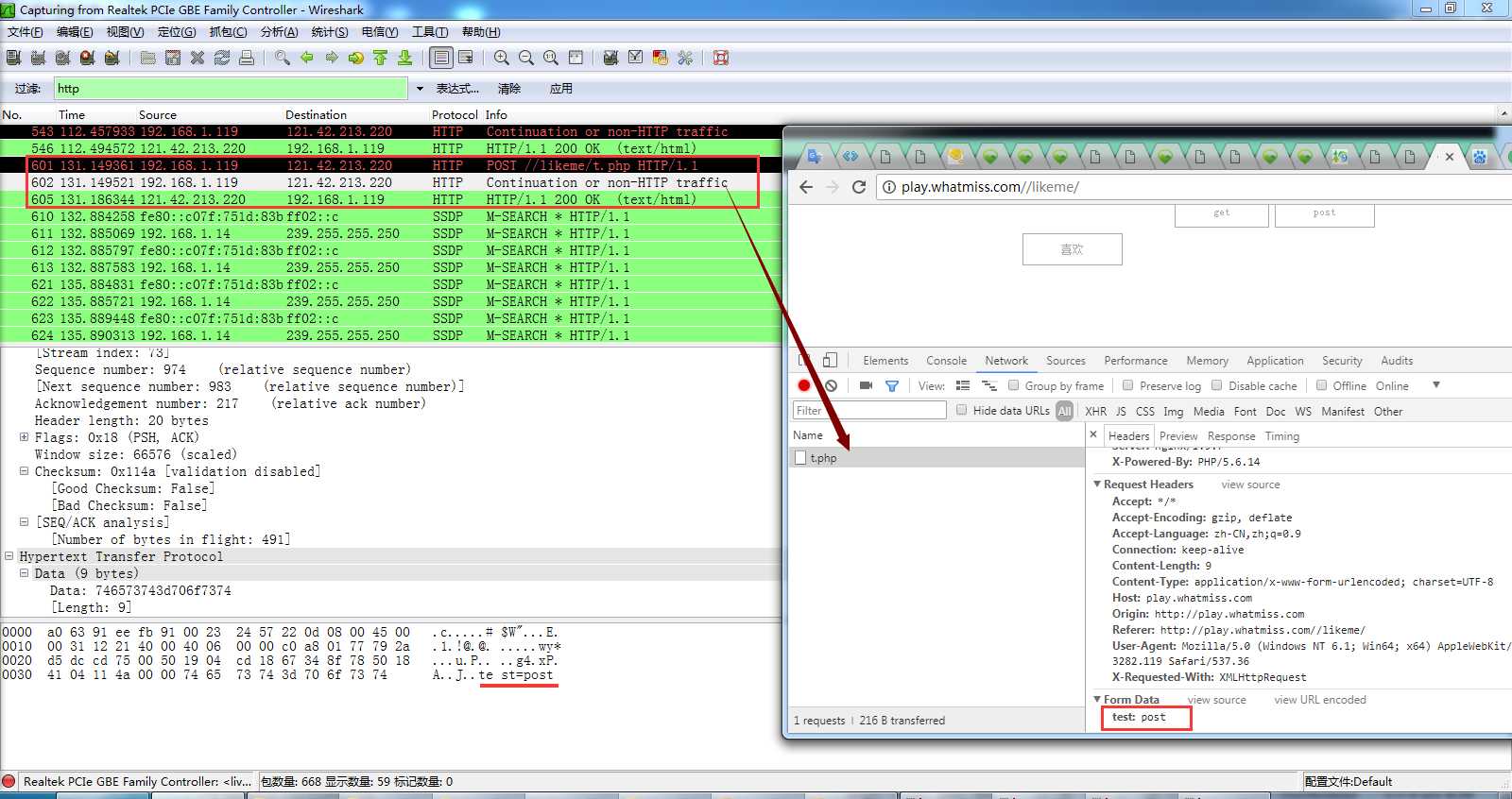1512x799 pixels.
Task: Click the red record network log button
Action: [x=804, y=385]
